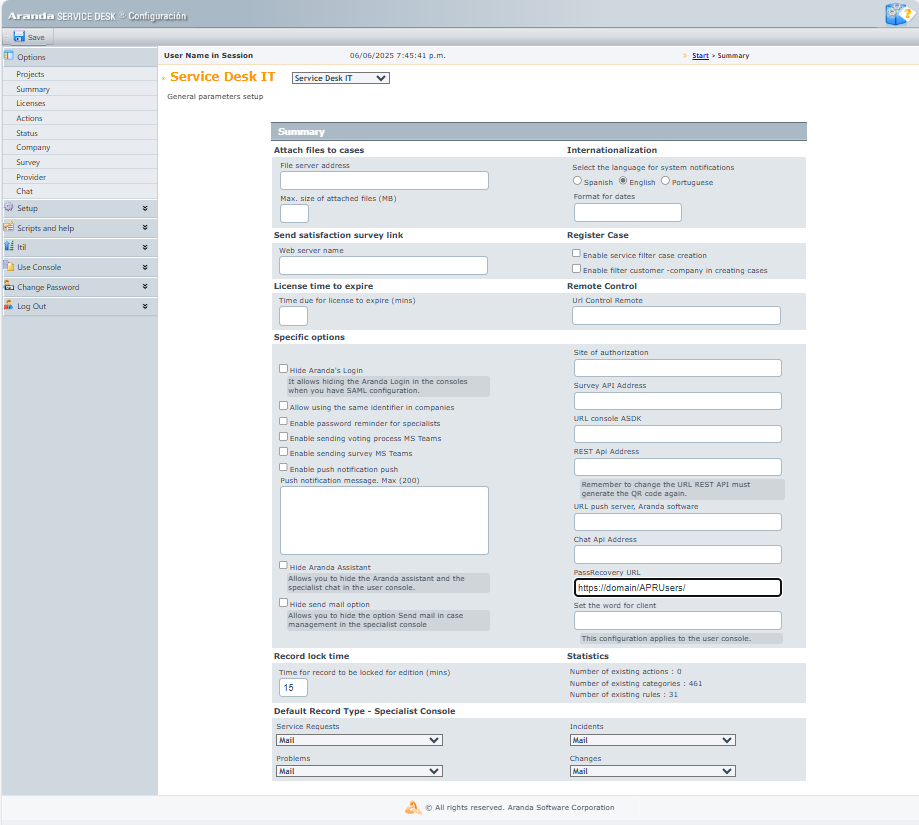The width and height of the screenshot is (919, 825).
Task: Click the Format for dates field
Action: click(x=628, y=212)
